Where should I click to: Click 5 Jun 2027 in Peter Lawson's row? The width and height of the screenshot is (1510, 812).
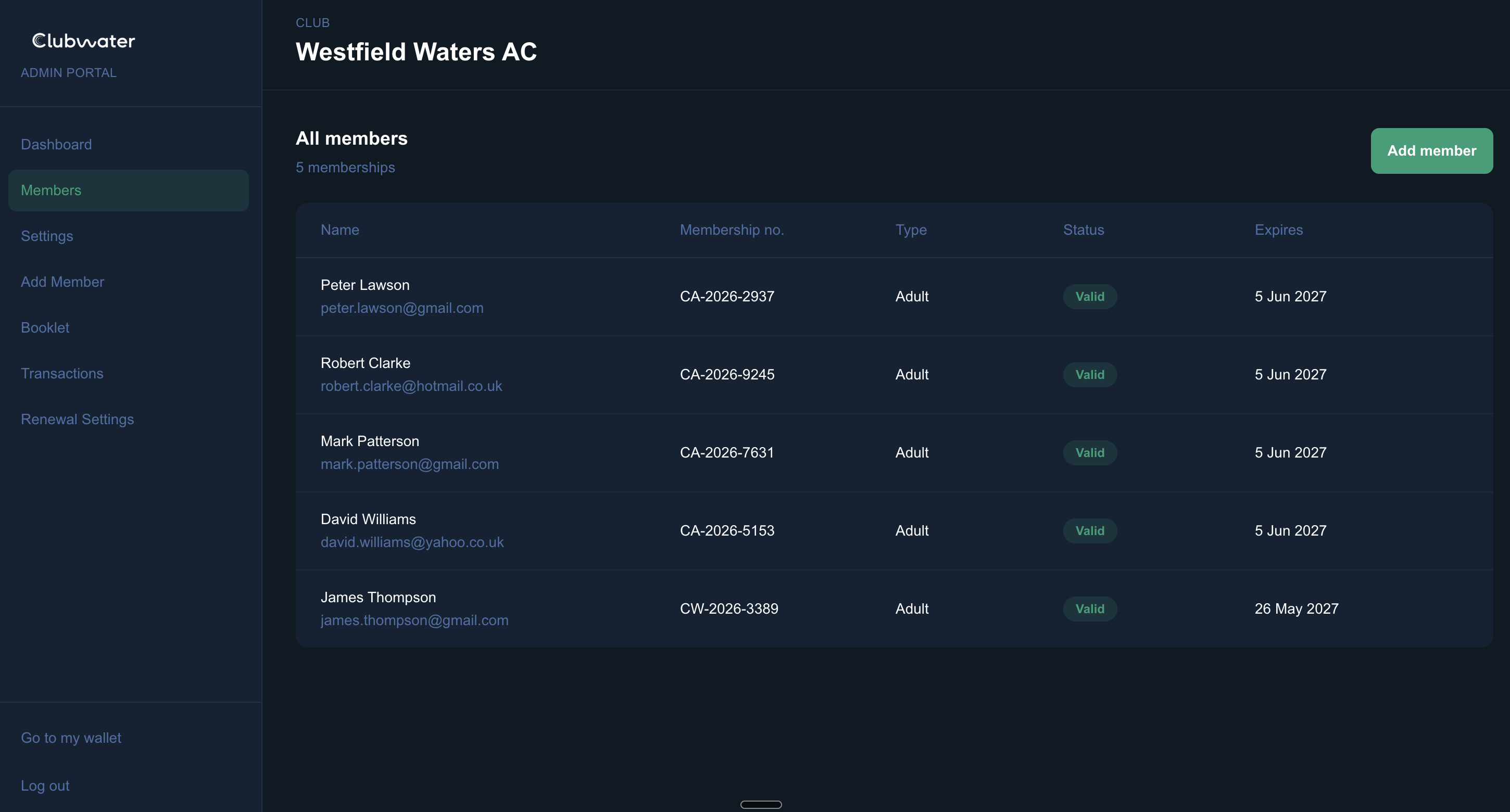pos(1290,297)
